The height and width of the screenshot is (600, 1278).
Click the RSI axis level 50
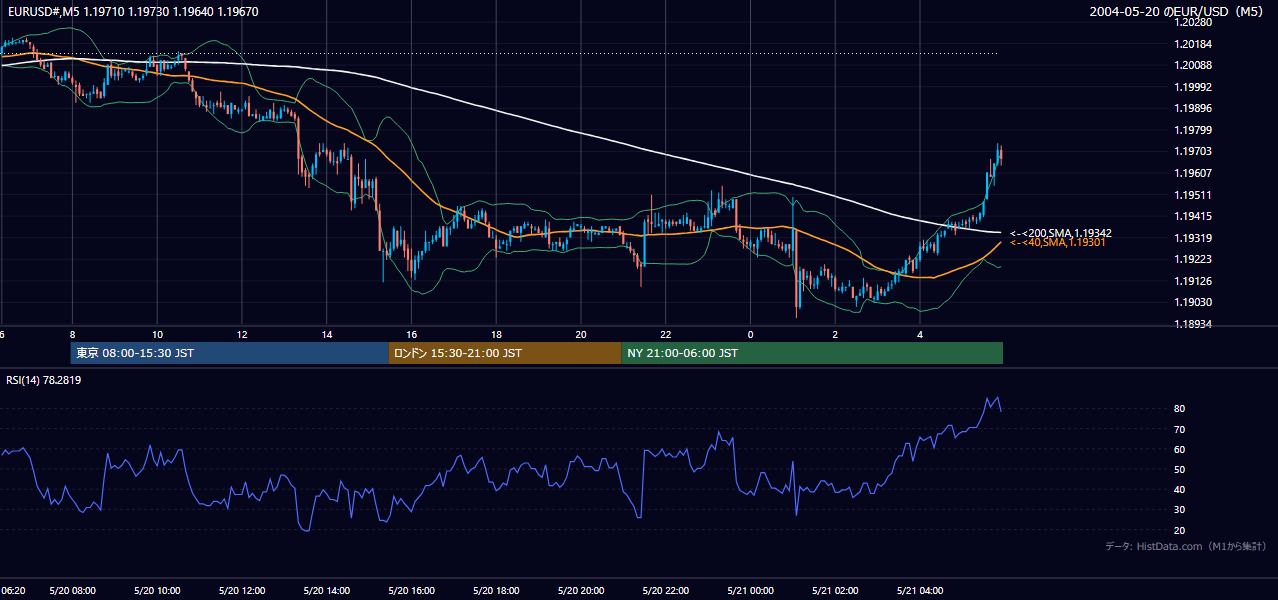click(1179, 469)
